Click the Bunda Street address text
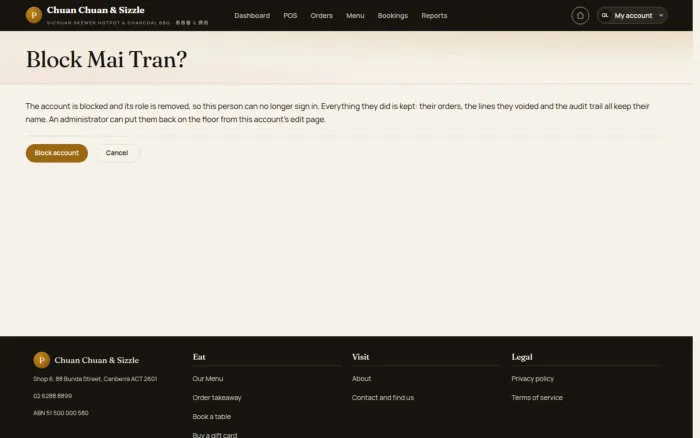 click(95, 379)
